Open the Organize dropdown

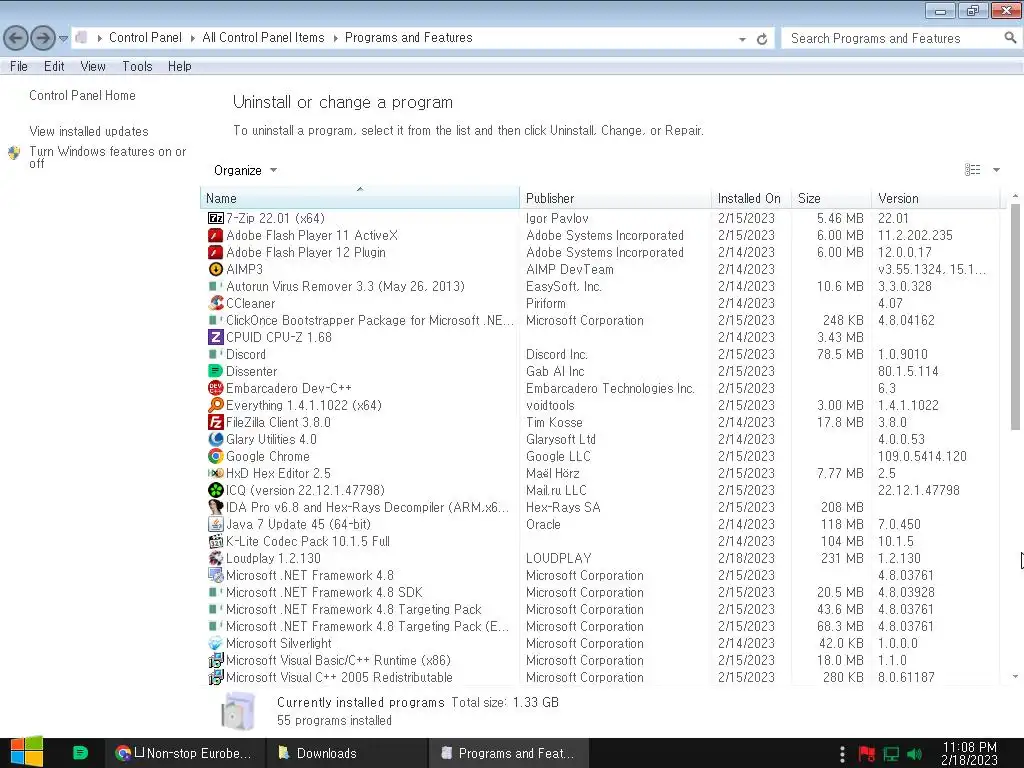[246, 170]
